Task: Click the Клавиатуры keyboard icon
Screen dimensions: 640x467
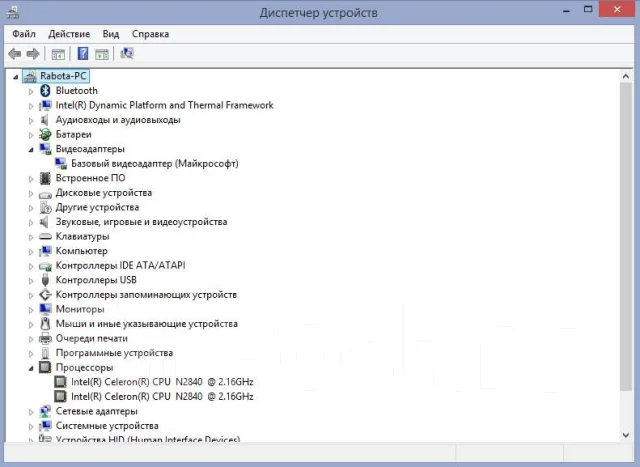Action: 45,236
